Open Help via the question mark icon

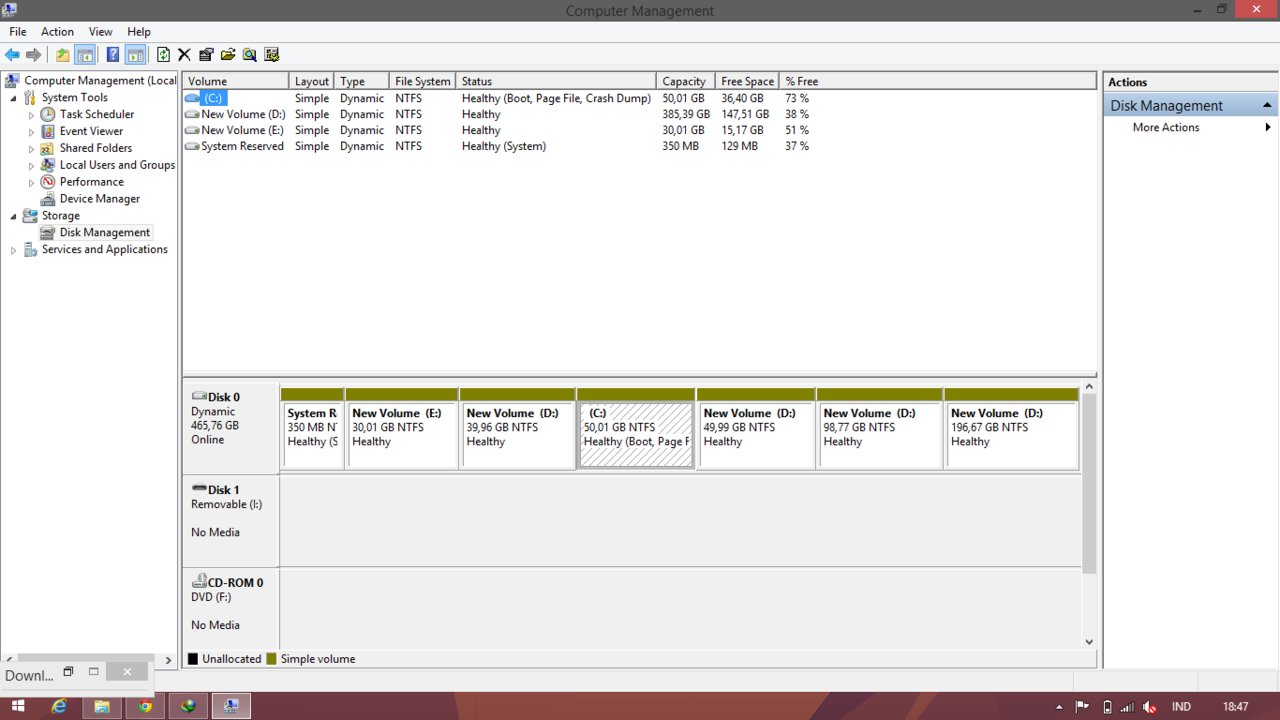pyautogui.click(x=113, y=55)
